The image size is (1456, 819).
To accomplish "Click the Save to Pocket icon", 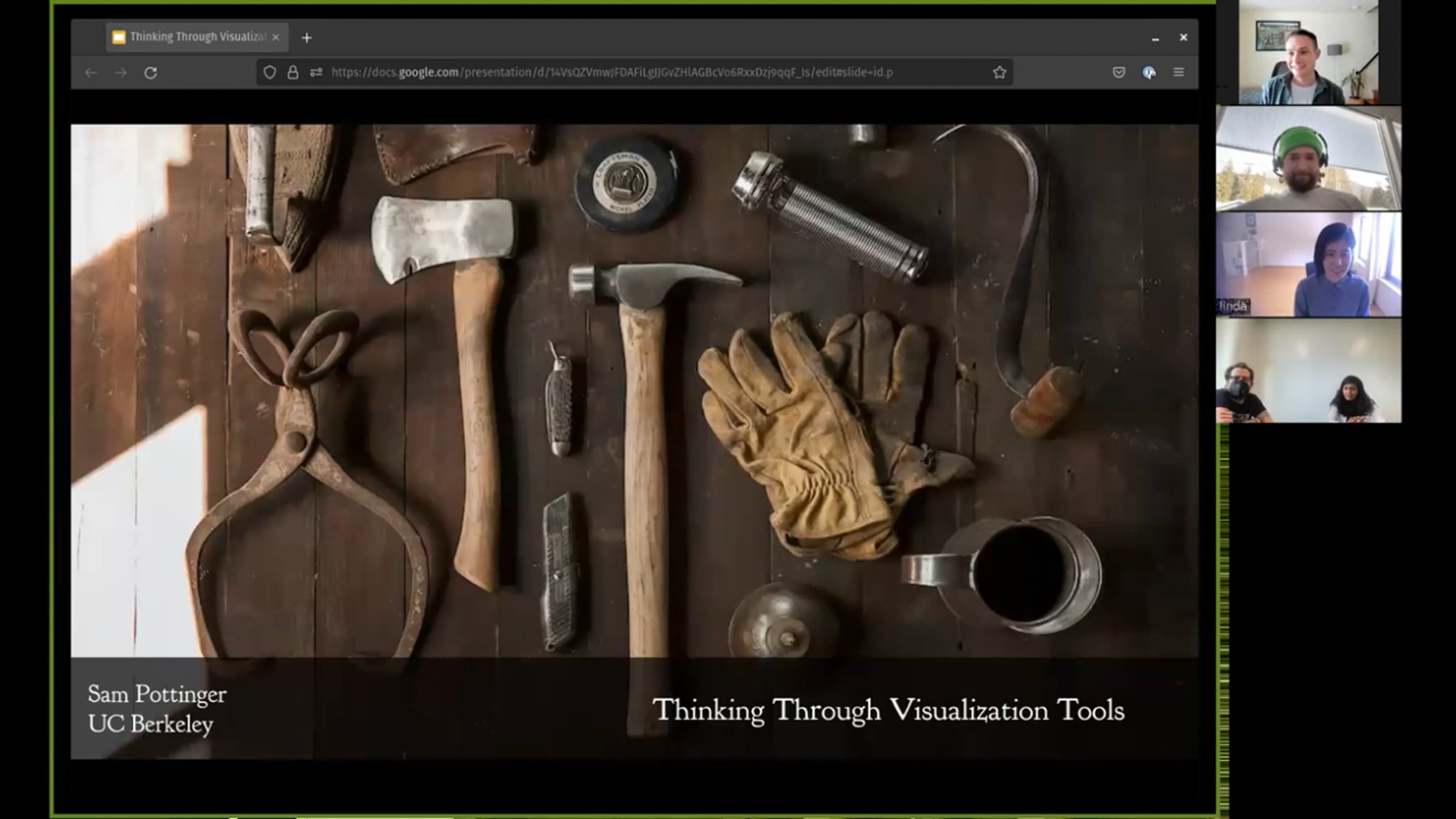I will [x=1119, y=73].
